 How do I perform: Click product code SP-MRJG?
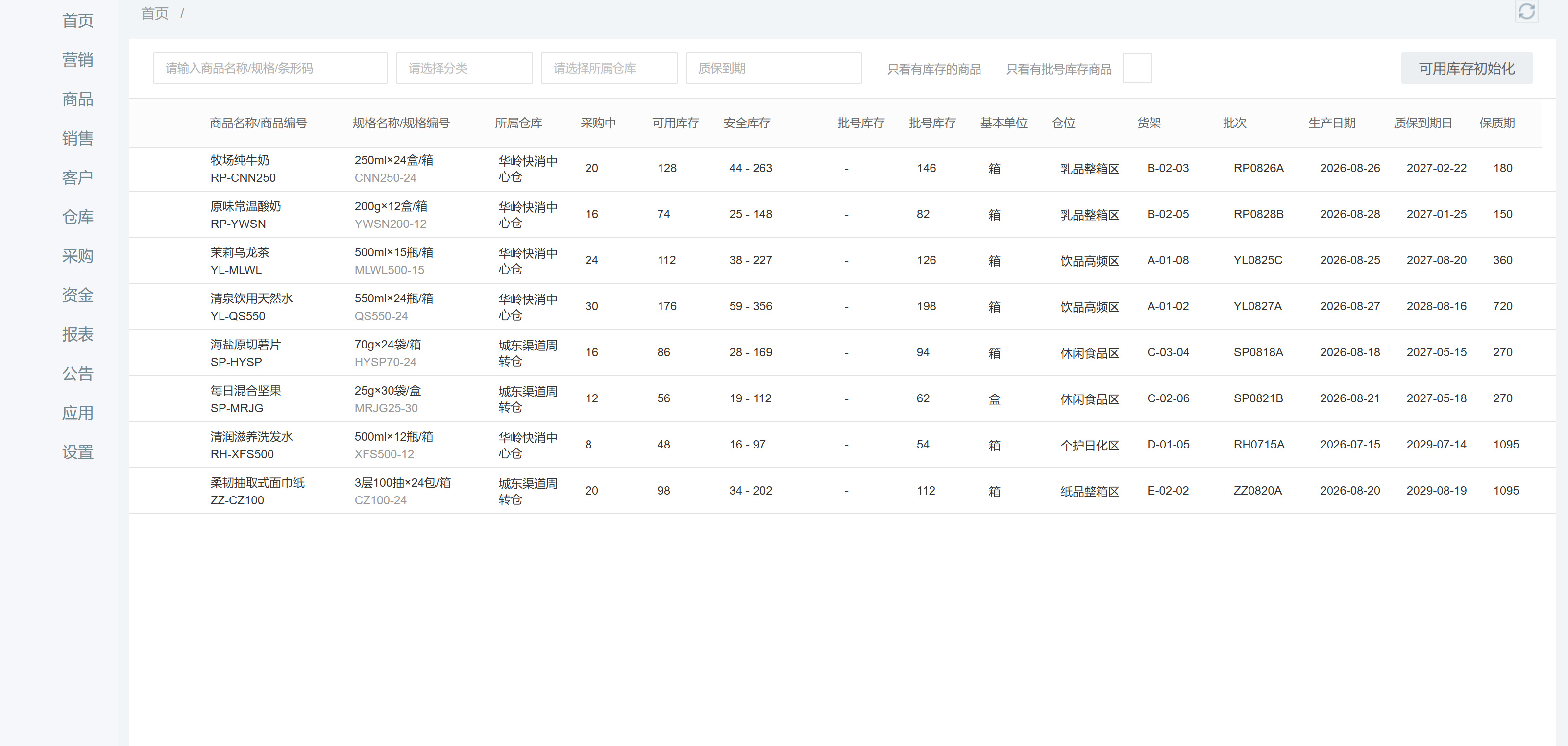point(237,408)
